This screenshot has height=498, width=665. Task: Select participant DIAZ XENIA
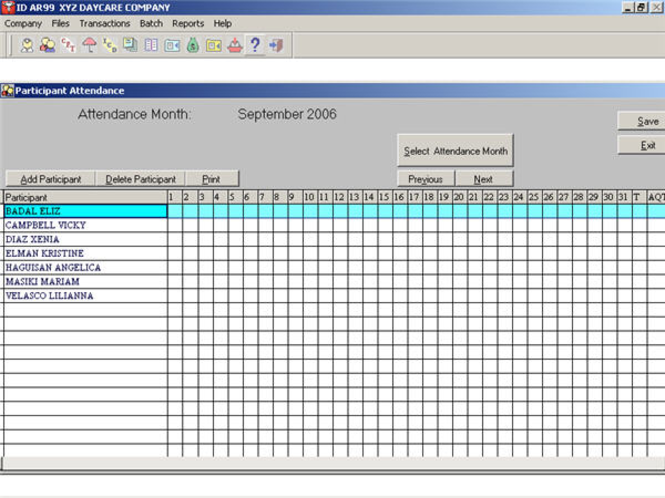point(86,239)
